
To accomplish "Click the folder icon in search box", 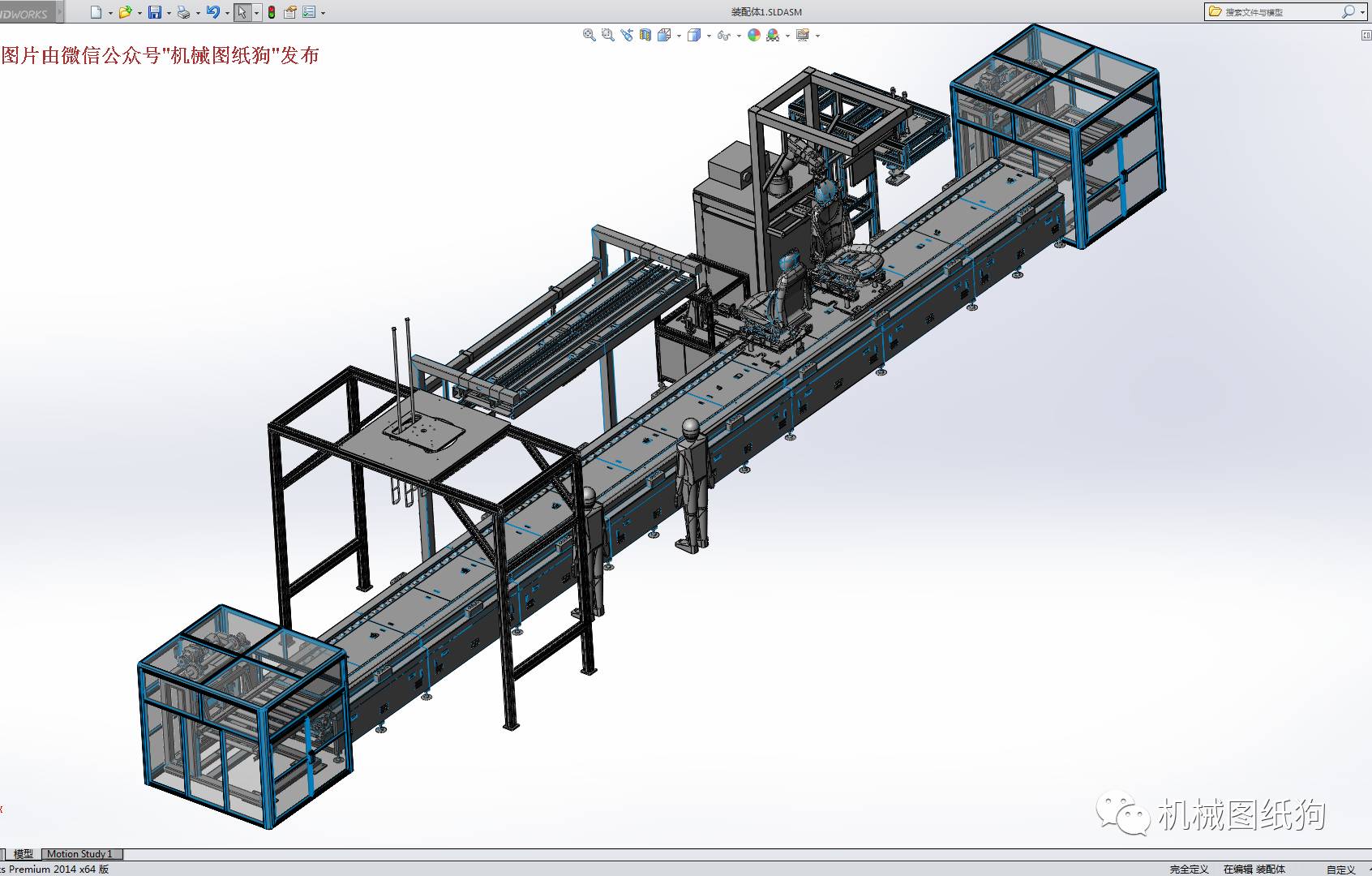I will [1215, 11].
